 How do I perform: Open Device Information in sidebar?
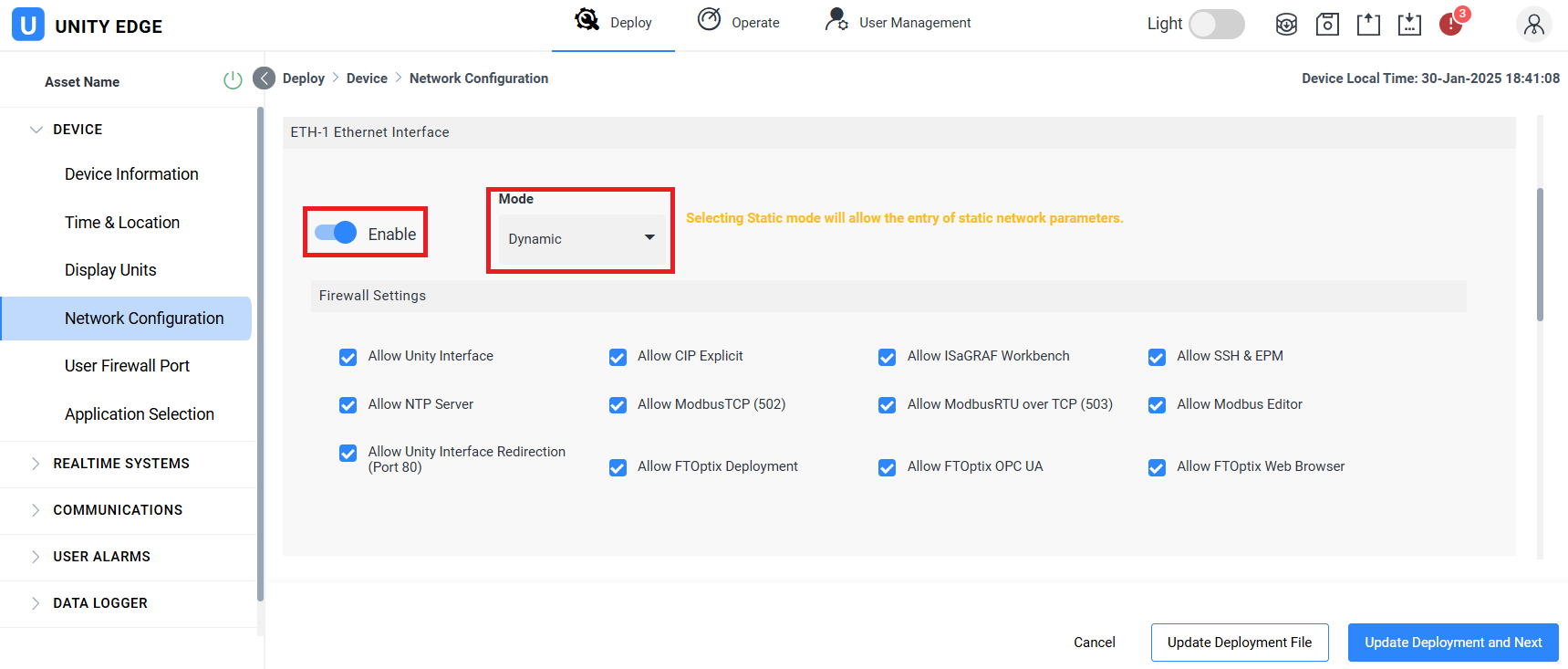click(x=131, y=174)
